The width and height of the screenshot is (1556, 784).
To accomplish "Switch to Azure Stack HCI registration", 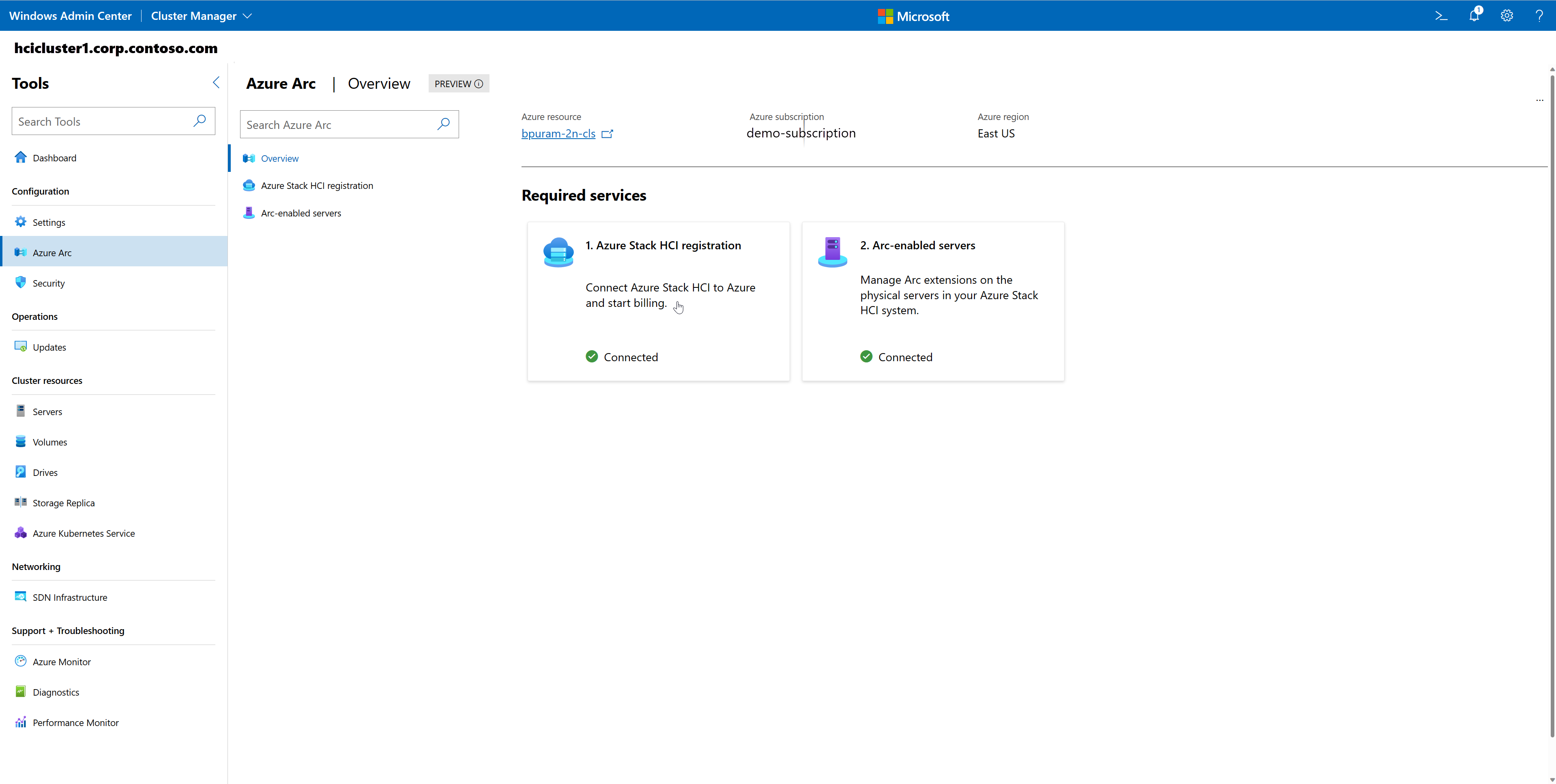I will (x=317, y=185).
